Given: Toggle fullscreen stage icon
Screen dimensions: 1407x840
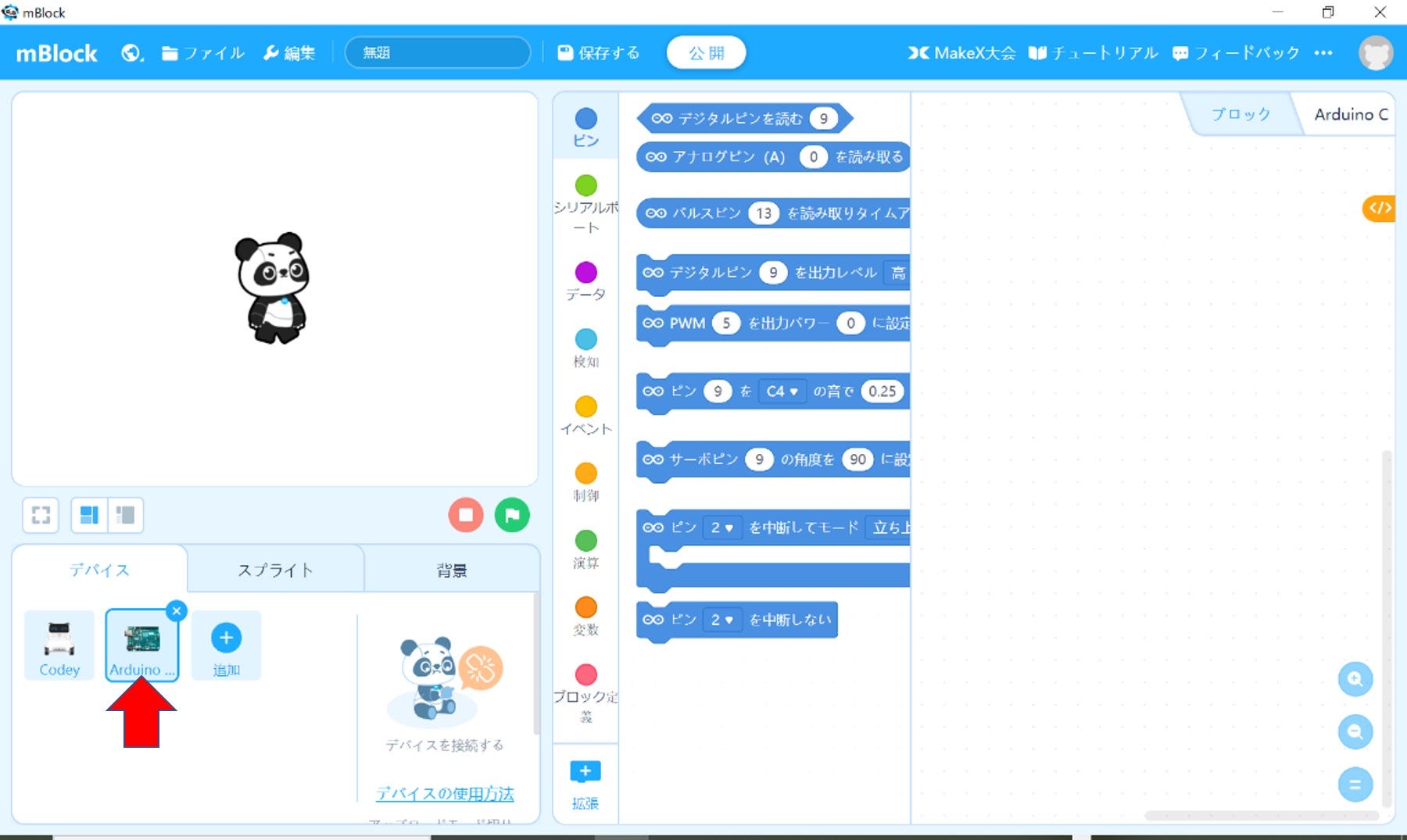Looking at the screenshot, I should [41, 515].
